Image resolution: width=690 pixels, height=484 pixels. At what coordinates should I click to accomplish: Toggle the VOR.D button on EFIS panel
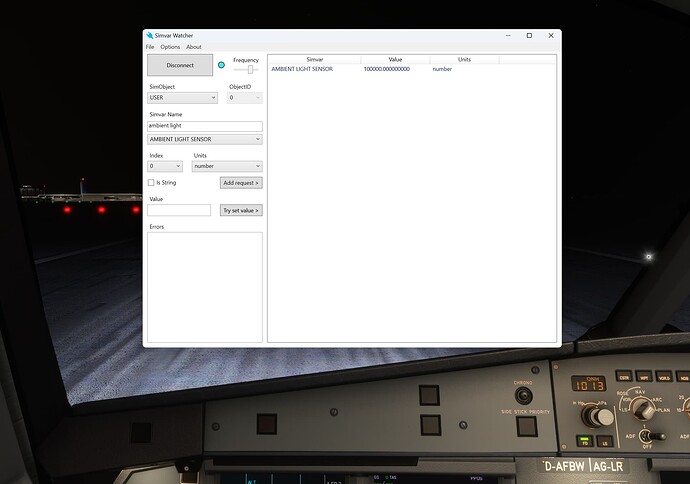pos(664,378)
